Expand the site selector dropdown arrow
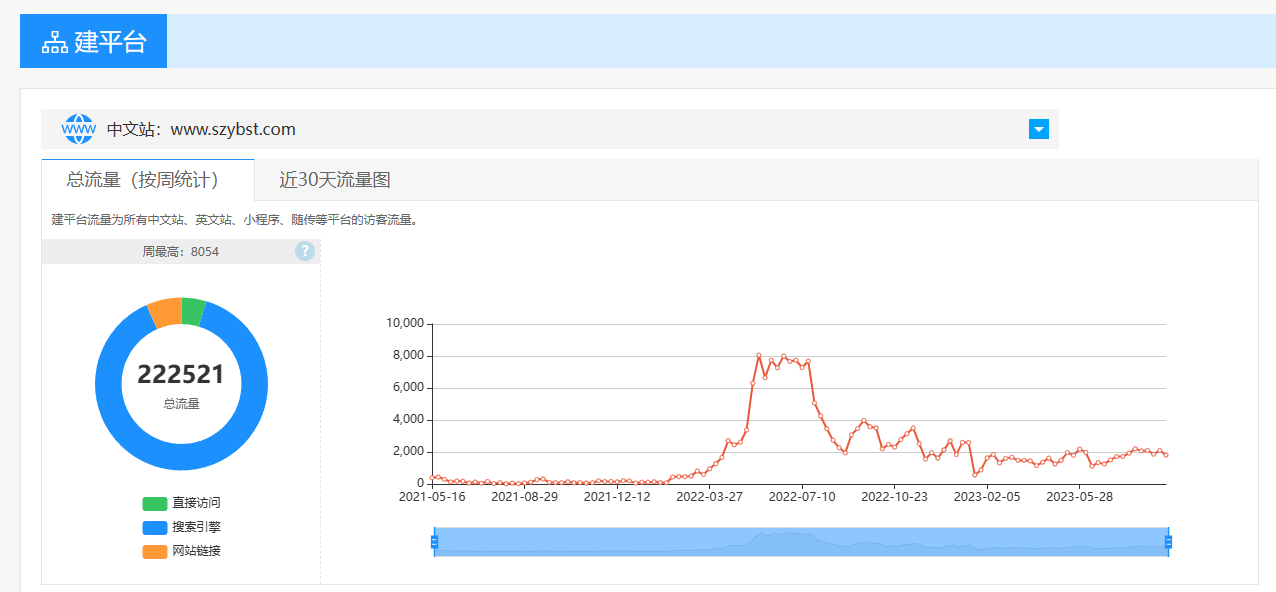The width and height of the screenshot is (1276, 592). pos(1038,129)
